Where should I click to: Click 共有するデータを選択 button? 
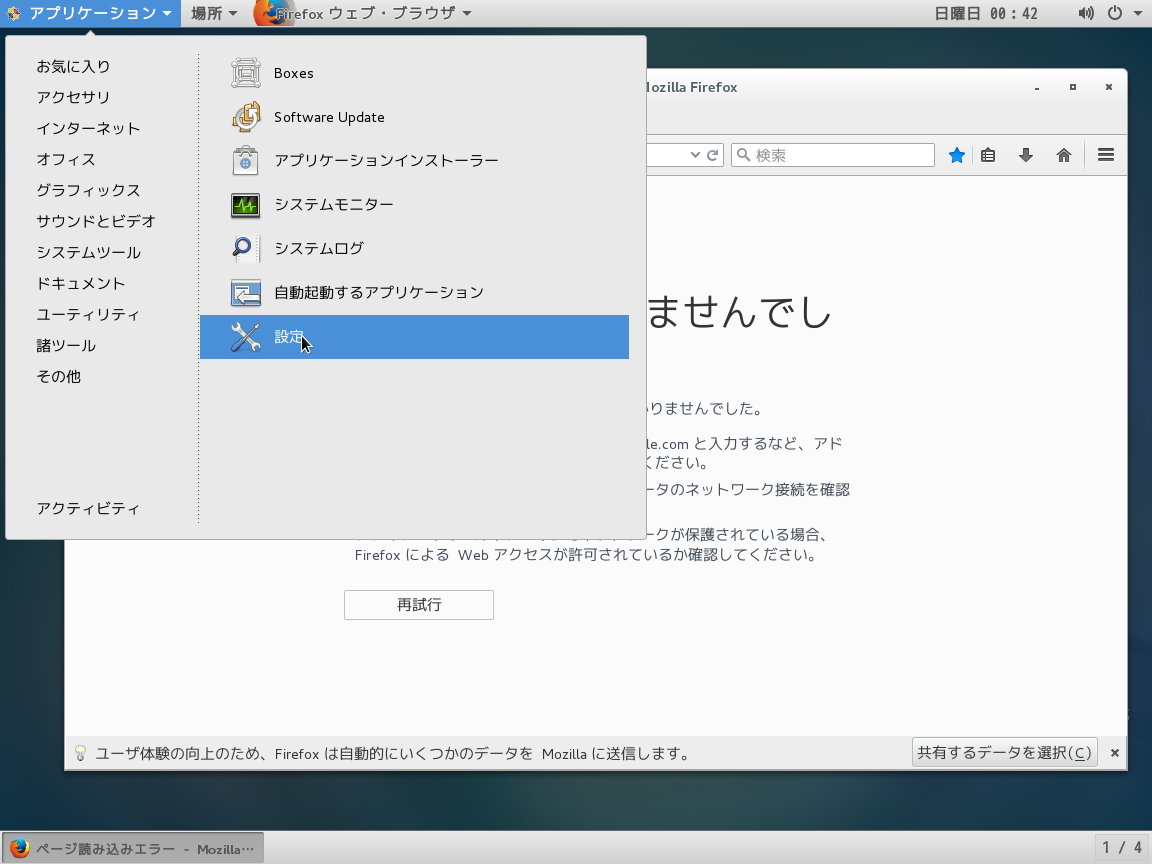[1004, 752]
